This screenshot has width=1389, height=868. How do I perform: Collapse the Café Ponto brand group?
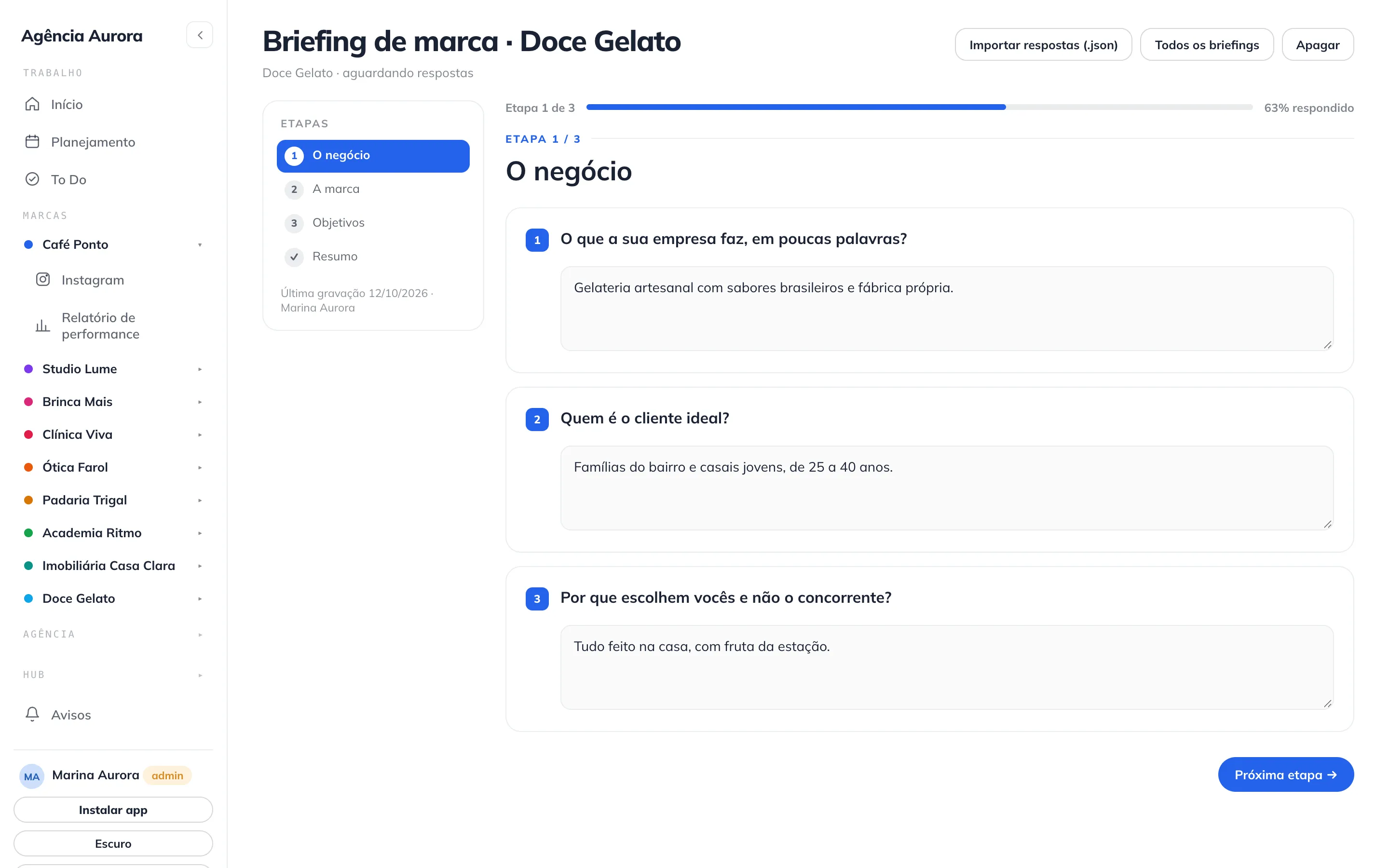pos(200,244)
